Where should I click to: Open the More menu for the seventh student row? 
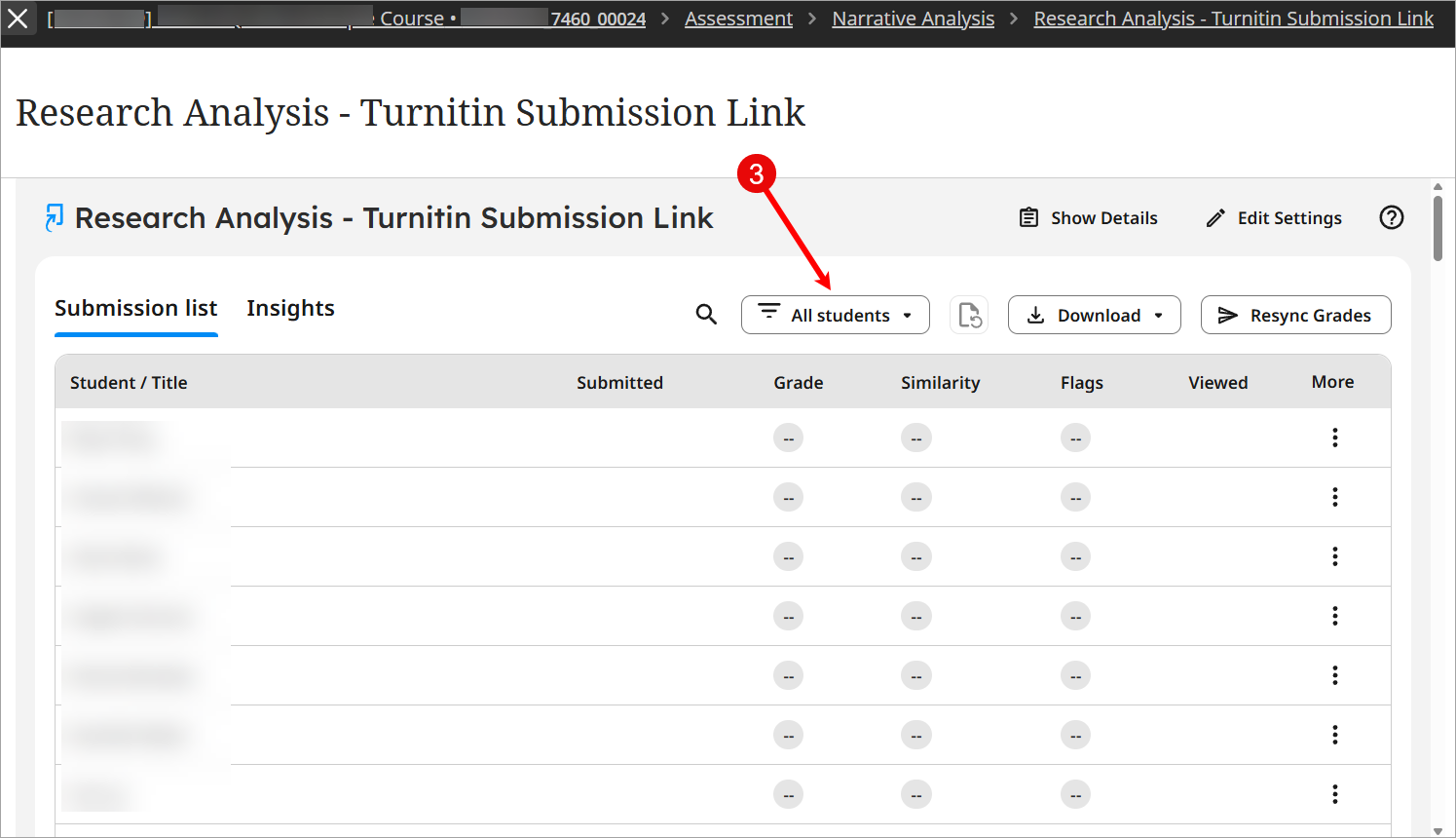[1335, 794]
